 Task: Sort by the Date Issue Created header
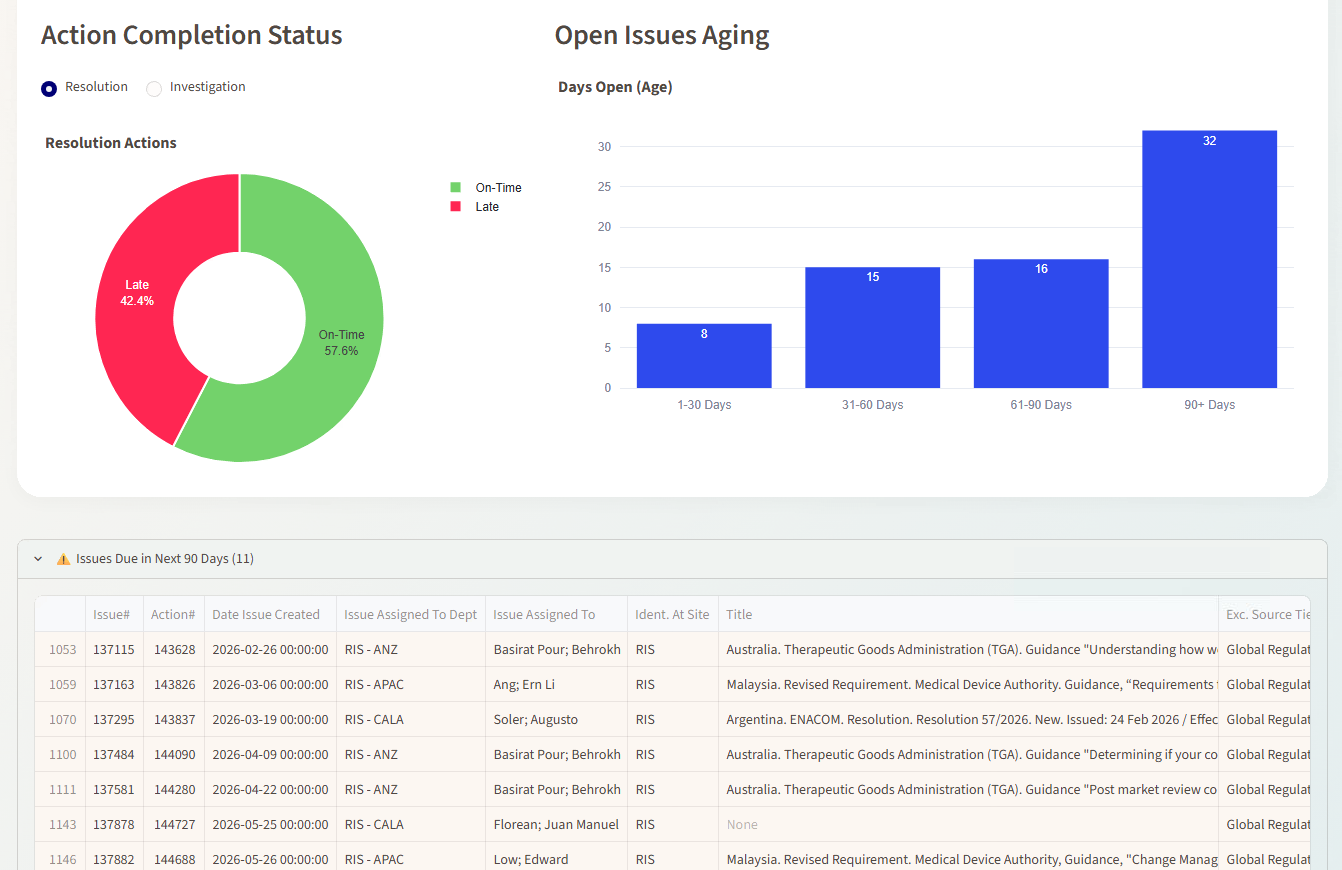tap(270, 614)
